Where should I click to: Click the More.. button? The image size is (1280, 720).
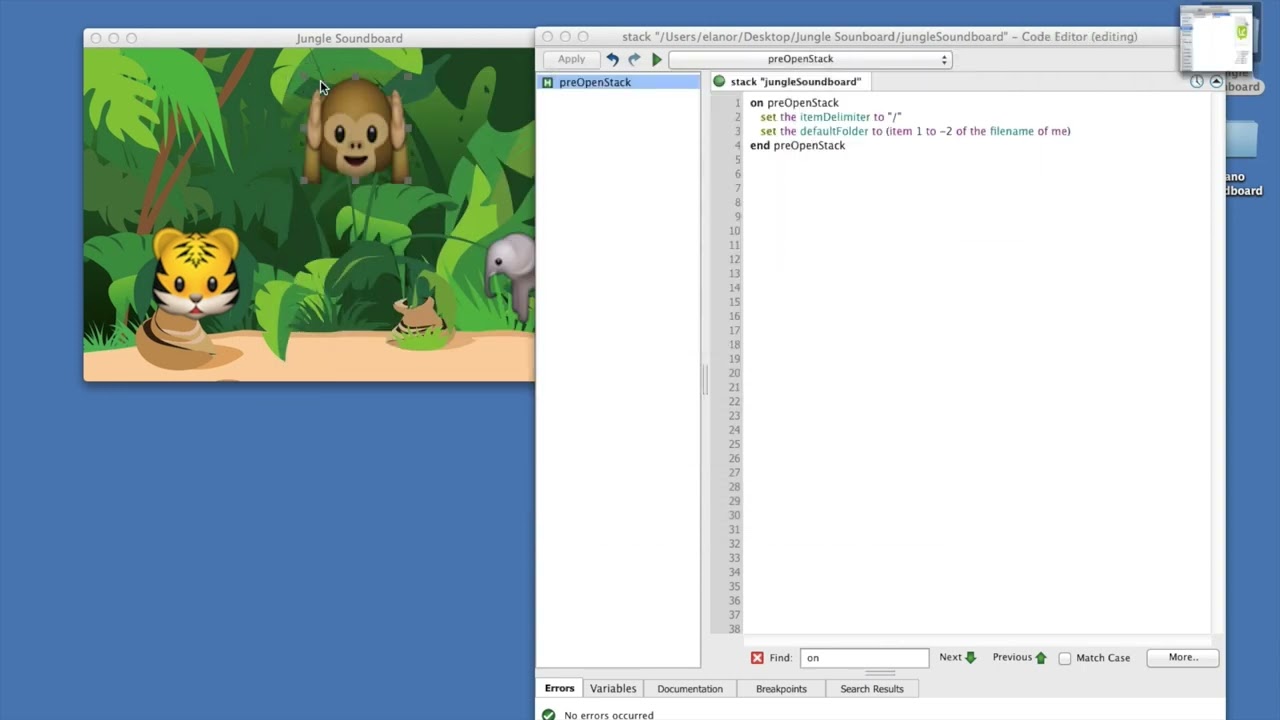pyautogui.click(x=1182, y=657)
